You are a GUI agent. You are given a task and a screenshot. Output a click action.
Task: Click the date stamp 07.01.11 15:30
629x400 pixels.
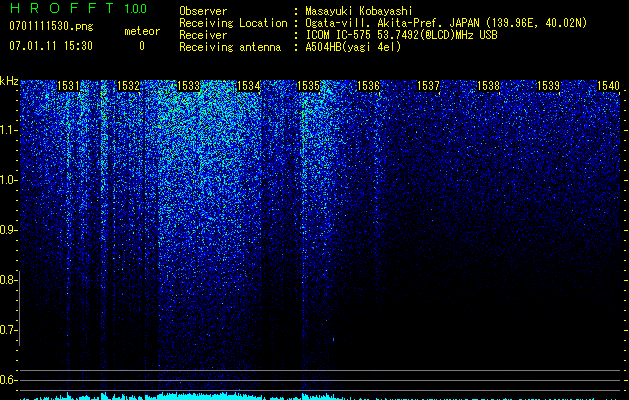tap(51, 46)
